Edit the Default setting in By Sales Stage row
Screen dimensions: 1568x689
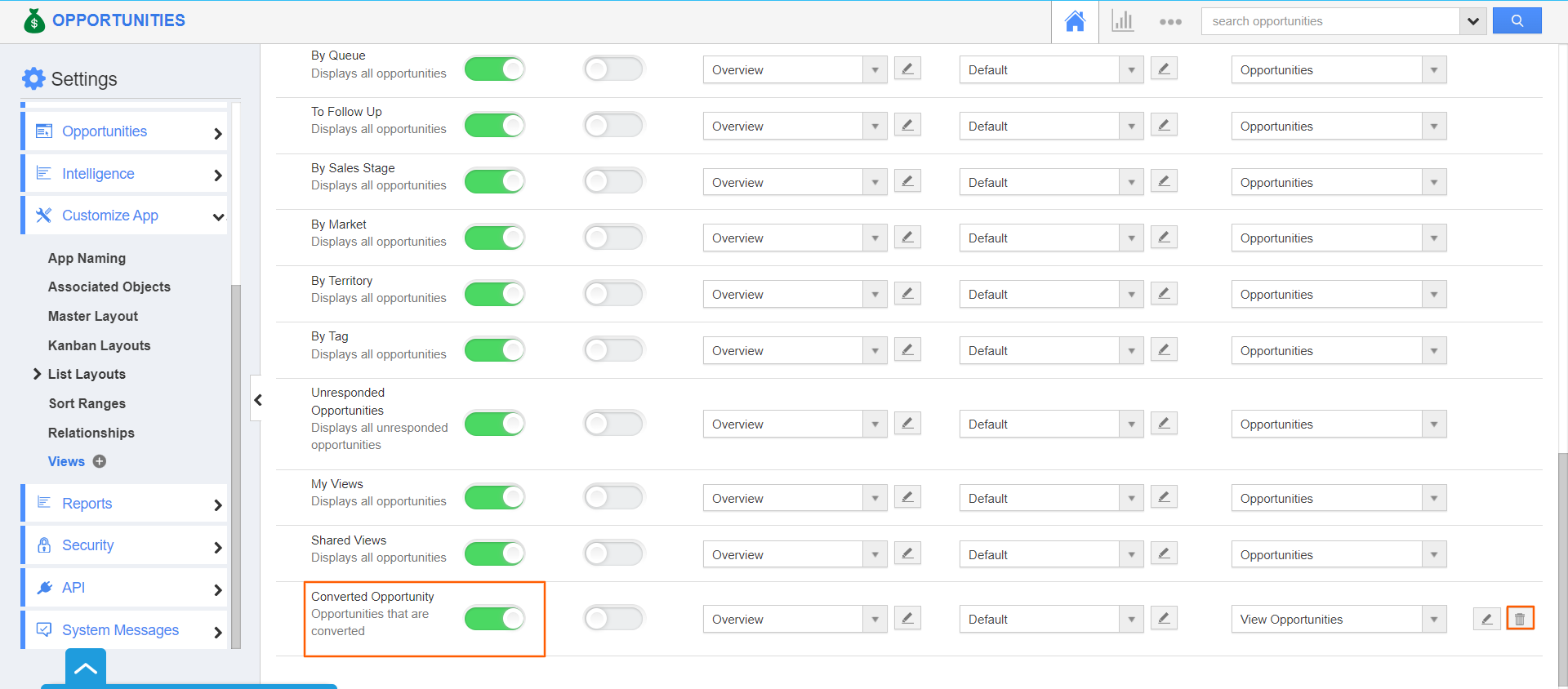[x=1164, y=181]
